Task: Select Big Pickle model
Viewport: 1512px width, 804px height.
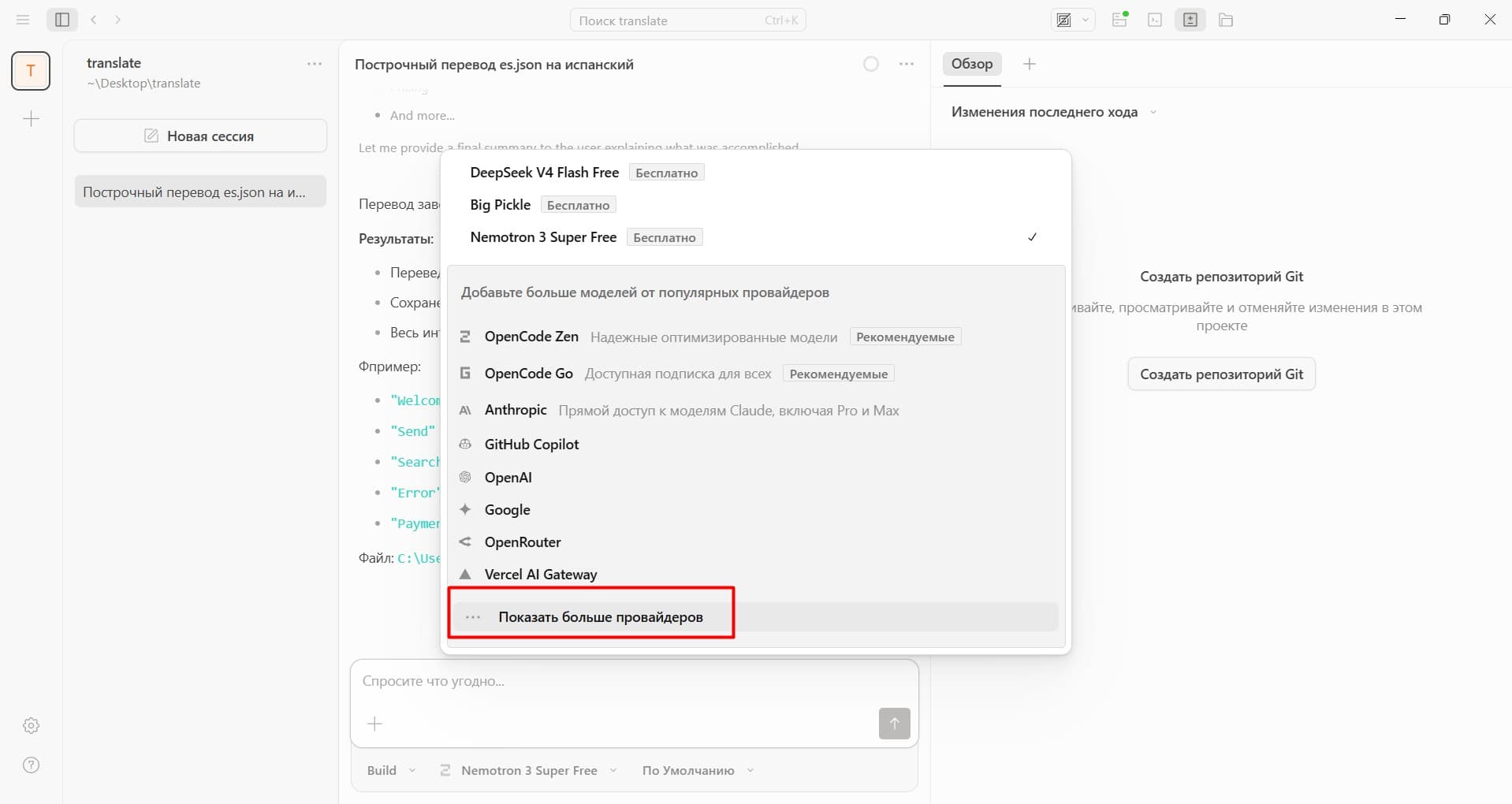Action: 755,205
